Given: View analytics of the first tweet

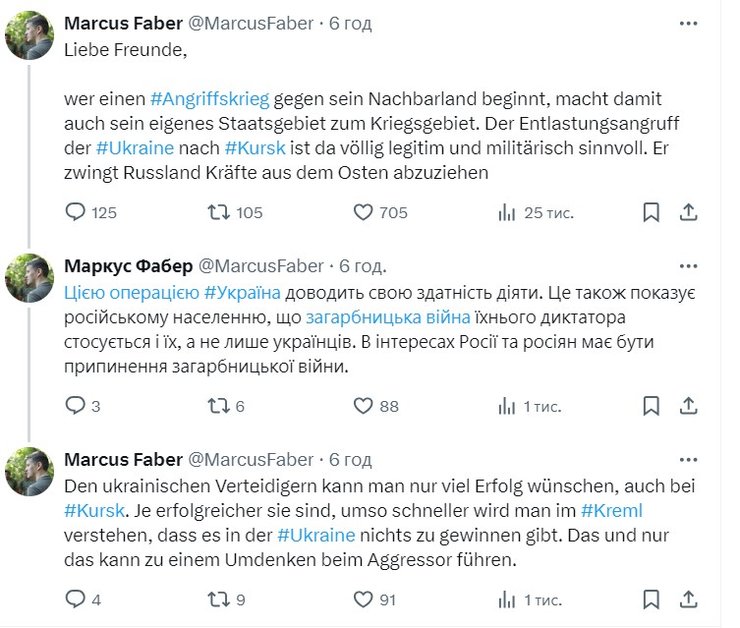Looking at the screenshot, I should coord(507,212).
